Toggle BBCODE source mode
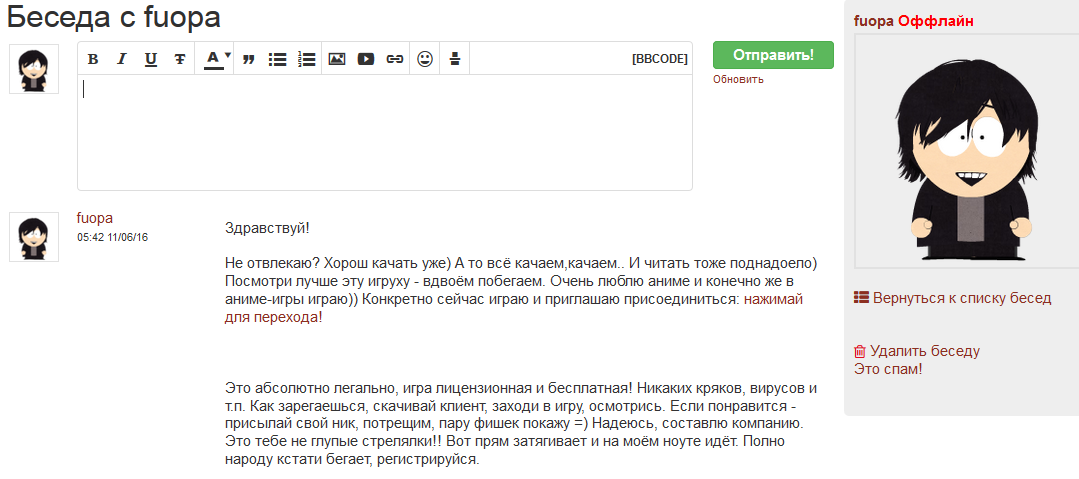 [x=660, y=59]
